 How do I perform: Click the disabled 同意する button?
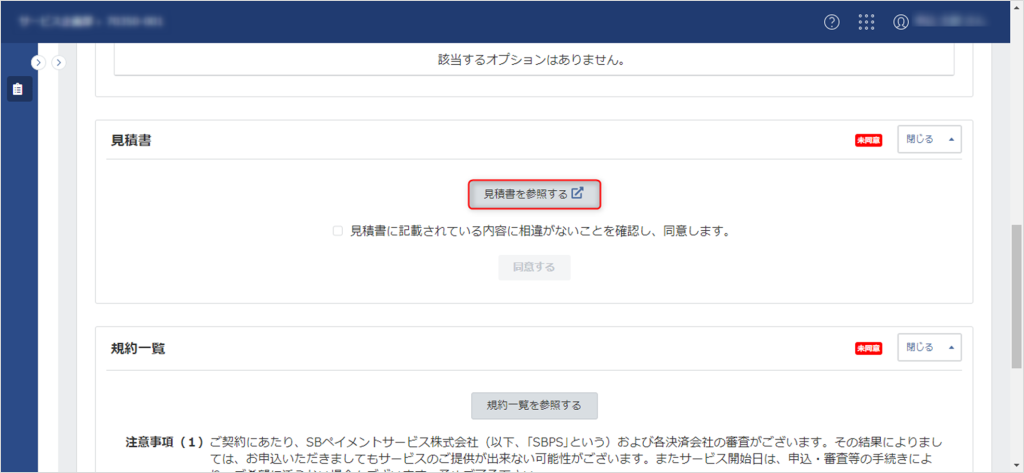(534, 268)
